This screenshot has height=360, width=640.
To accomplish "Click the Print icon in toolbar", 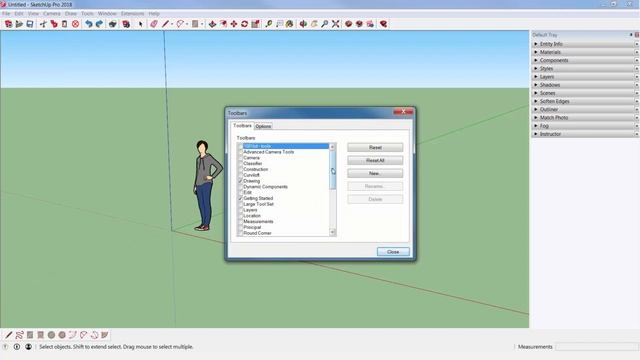I will [x=113, y=24].
